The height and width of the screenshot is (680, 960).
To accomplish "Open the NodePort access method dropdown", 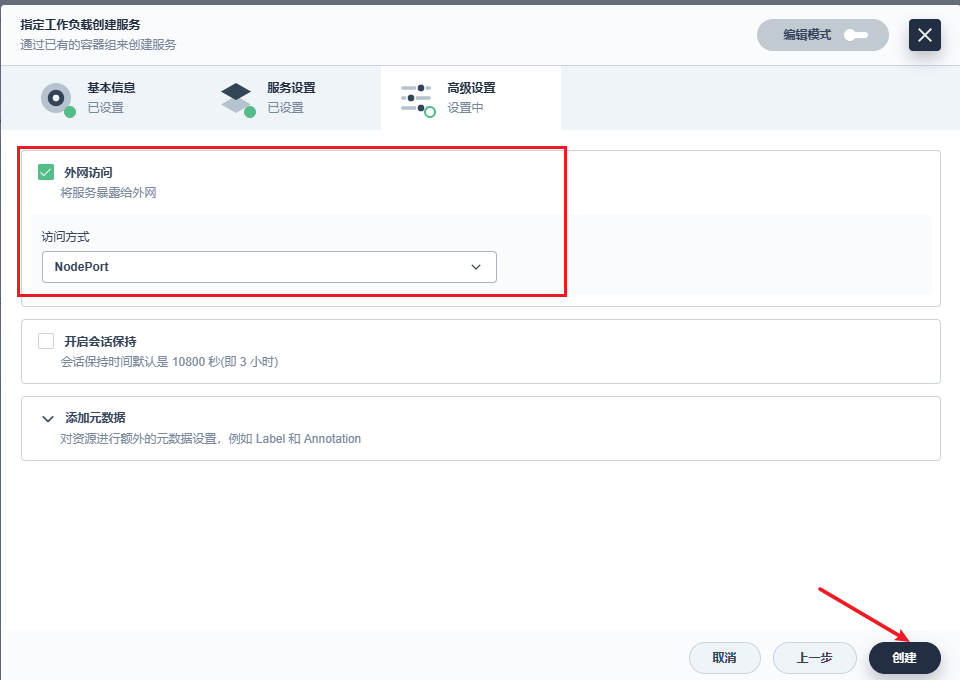I will point(268,267).
